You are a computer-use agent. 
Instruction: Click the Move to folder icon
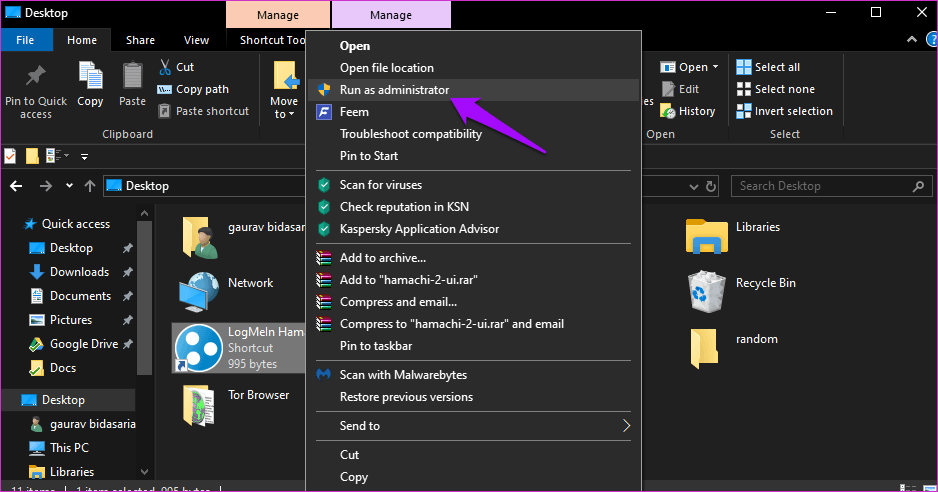[x=286, y=76]
